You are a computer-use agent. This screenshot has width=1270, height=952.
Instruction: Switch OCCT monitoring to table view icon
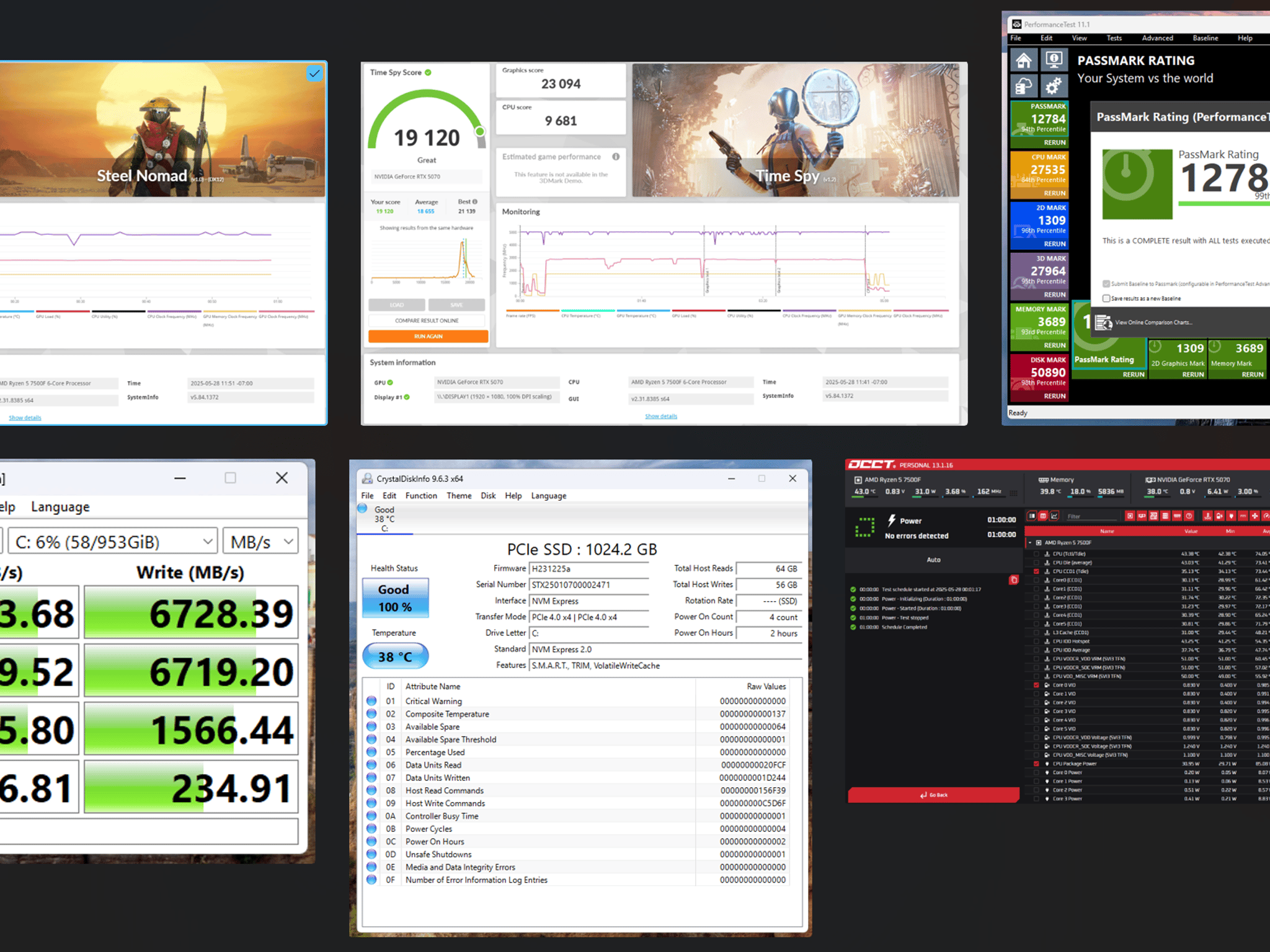[1043, 516]
